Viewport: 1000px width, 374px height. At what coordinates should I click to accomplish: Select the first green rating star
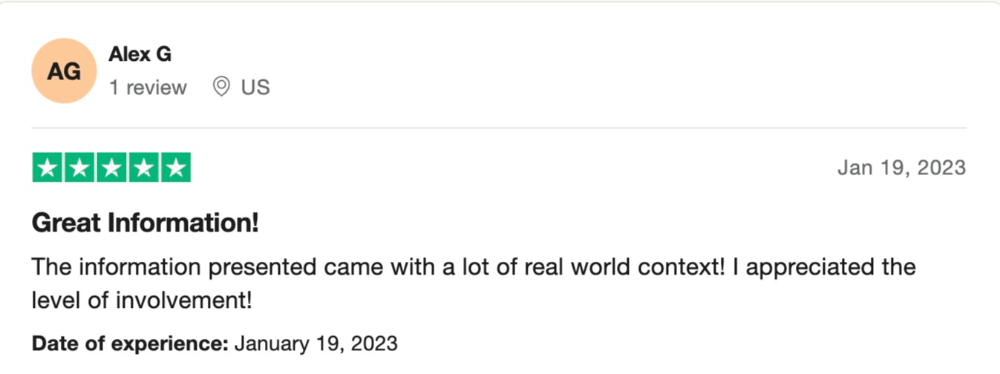tap(47, 168)
